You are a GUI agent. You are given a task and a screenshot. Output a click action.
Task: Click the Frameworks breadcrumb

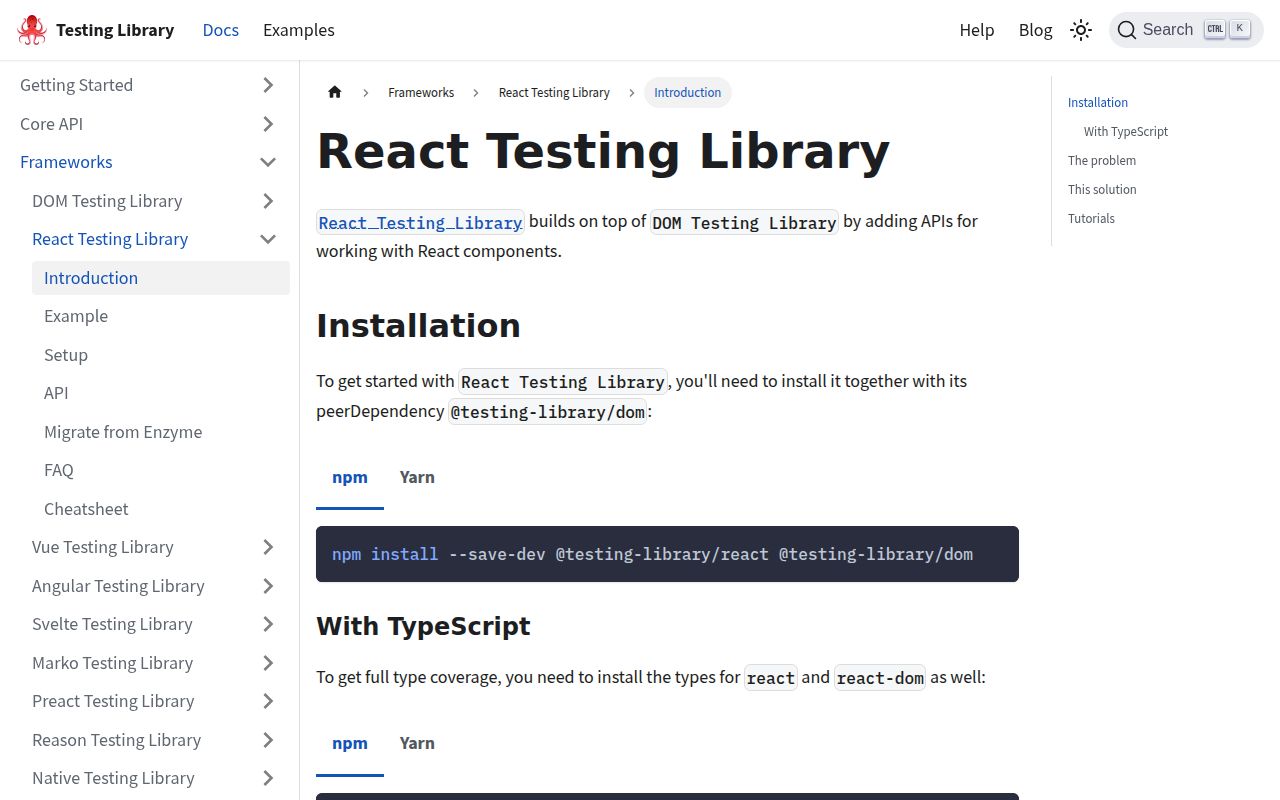coord(421,92)
